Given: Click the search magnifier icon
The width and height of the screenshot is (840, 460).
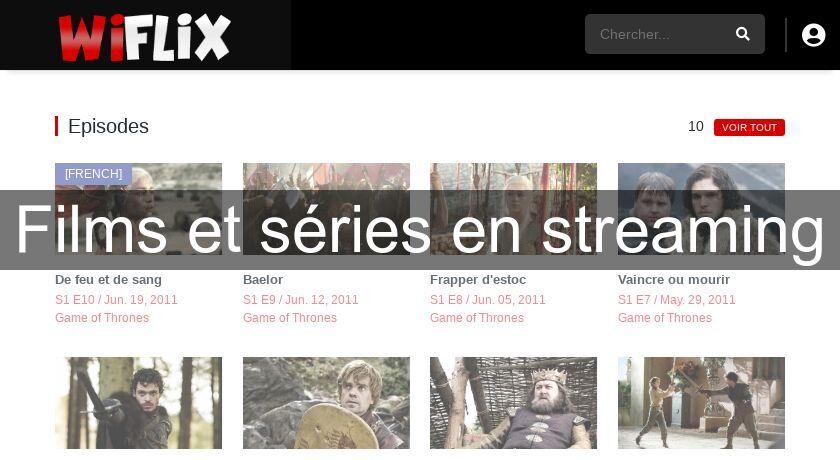Looking at the screenshot, I should tap(742, 34).
